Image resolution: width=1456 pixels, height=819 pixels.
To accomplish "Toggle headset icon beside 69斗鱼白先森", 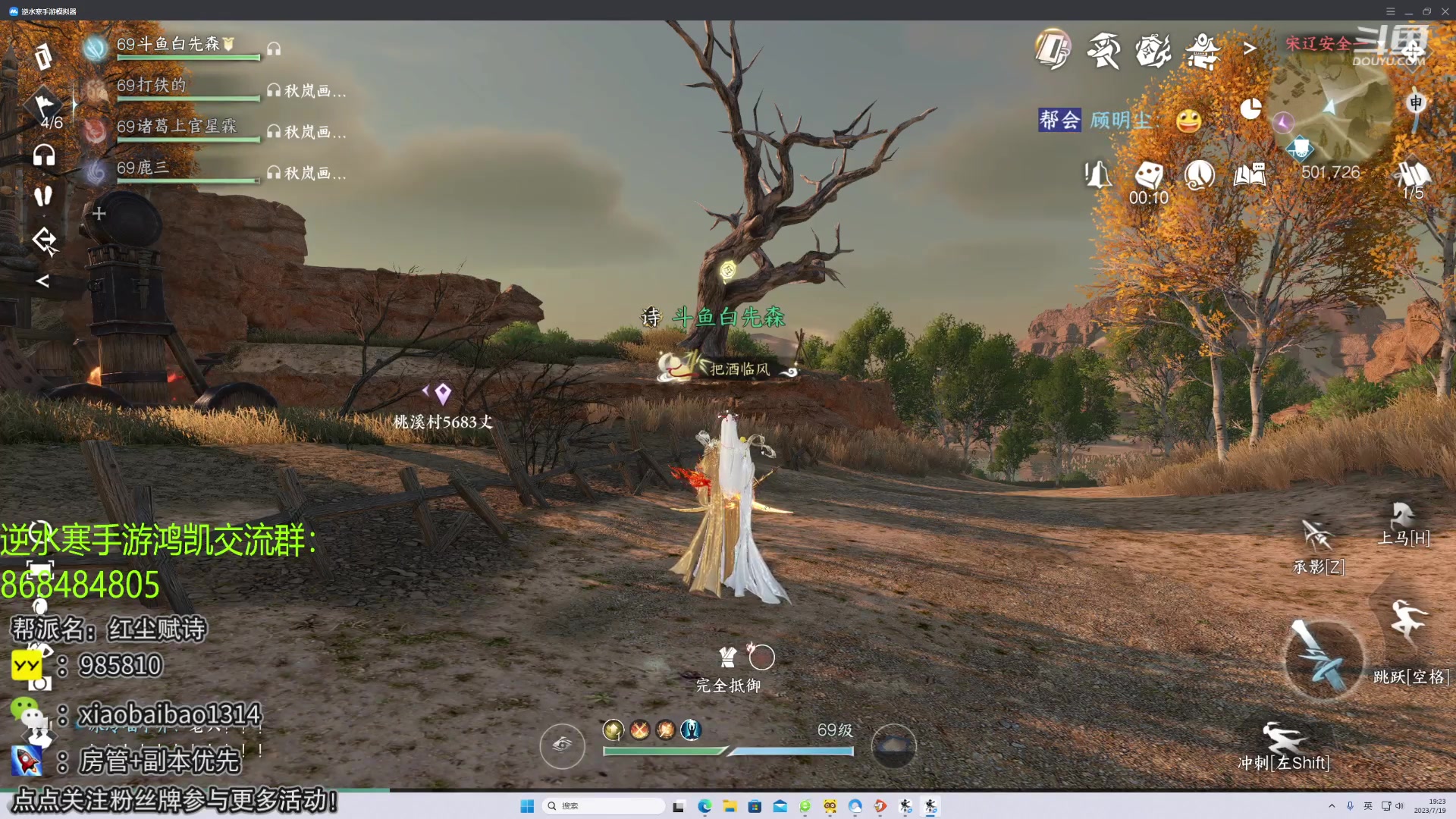I will point(274,49).
